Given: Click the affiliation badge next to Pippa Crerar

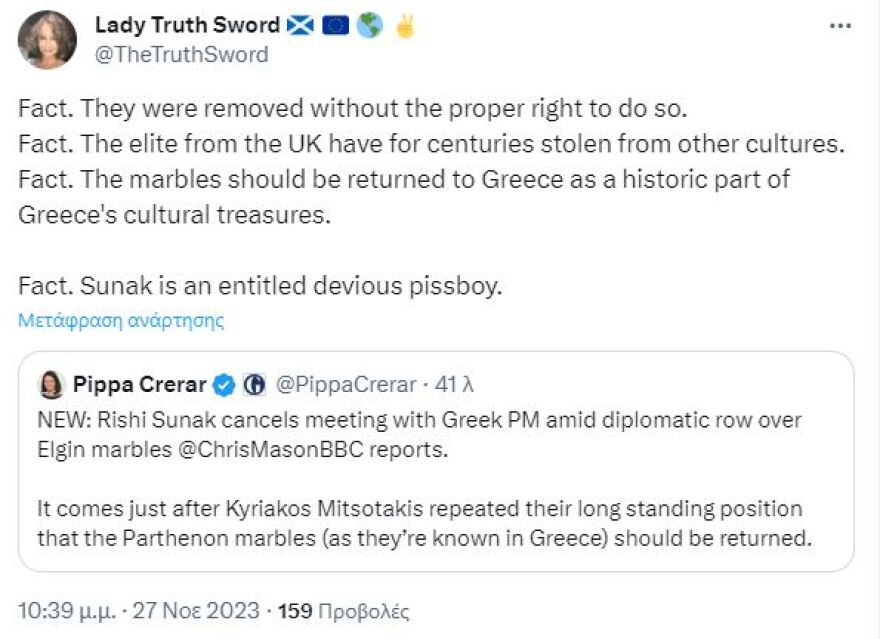Looking at the screenshot, I should (x=254, y=384).
